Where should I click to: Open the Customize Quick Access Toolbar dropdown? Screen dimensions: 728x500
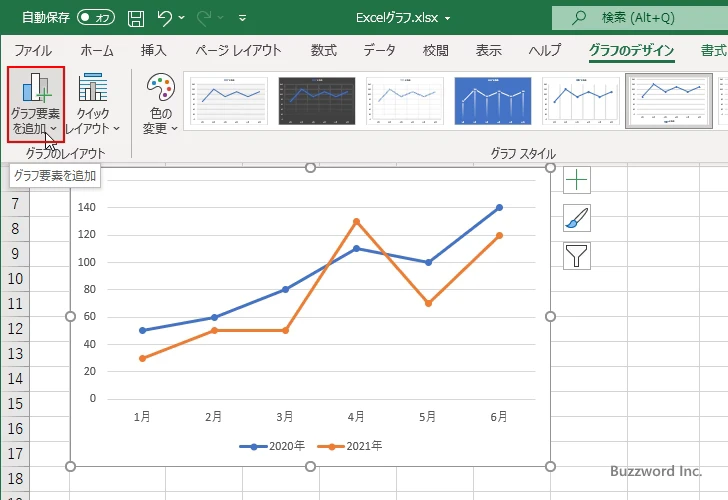(242, 18)
